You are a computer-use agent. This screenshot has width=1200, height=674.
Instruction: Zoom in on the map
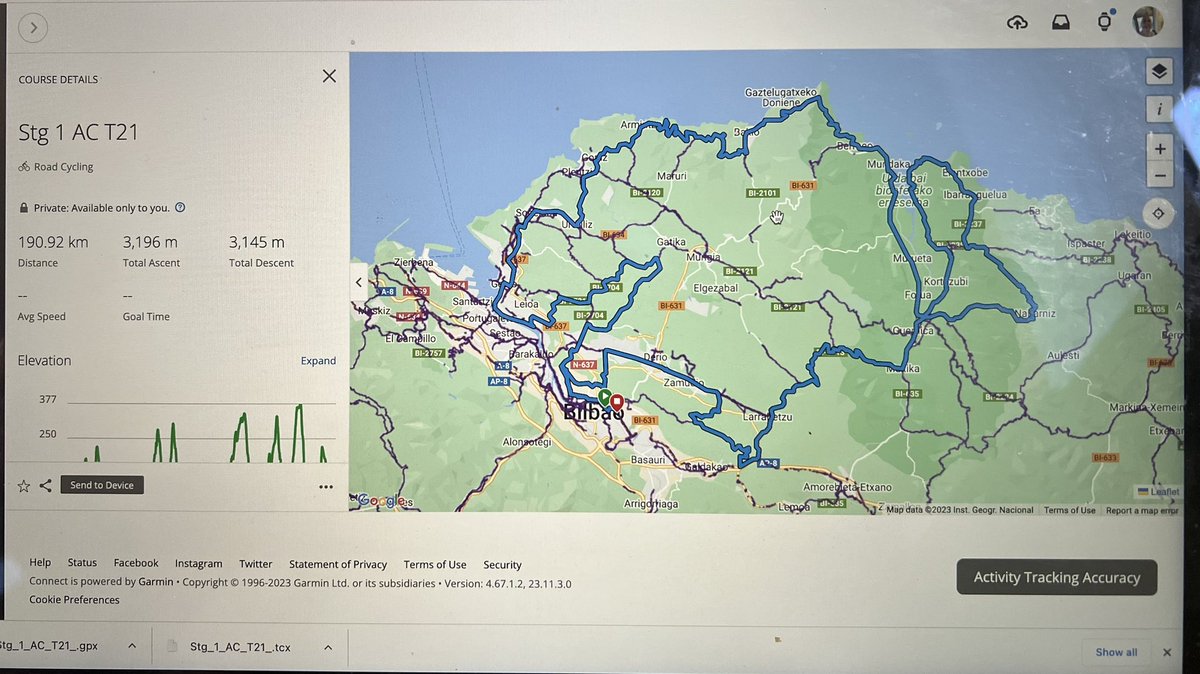click(x=1159, y=149)
